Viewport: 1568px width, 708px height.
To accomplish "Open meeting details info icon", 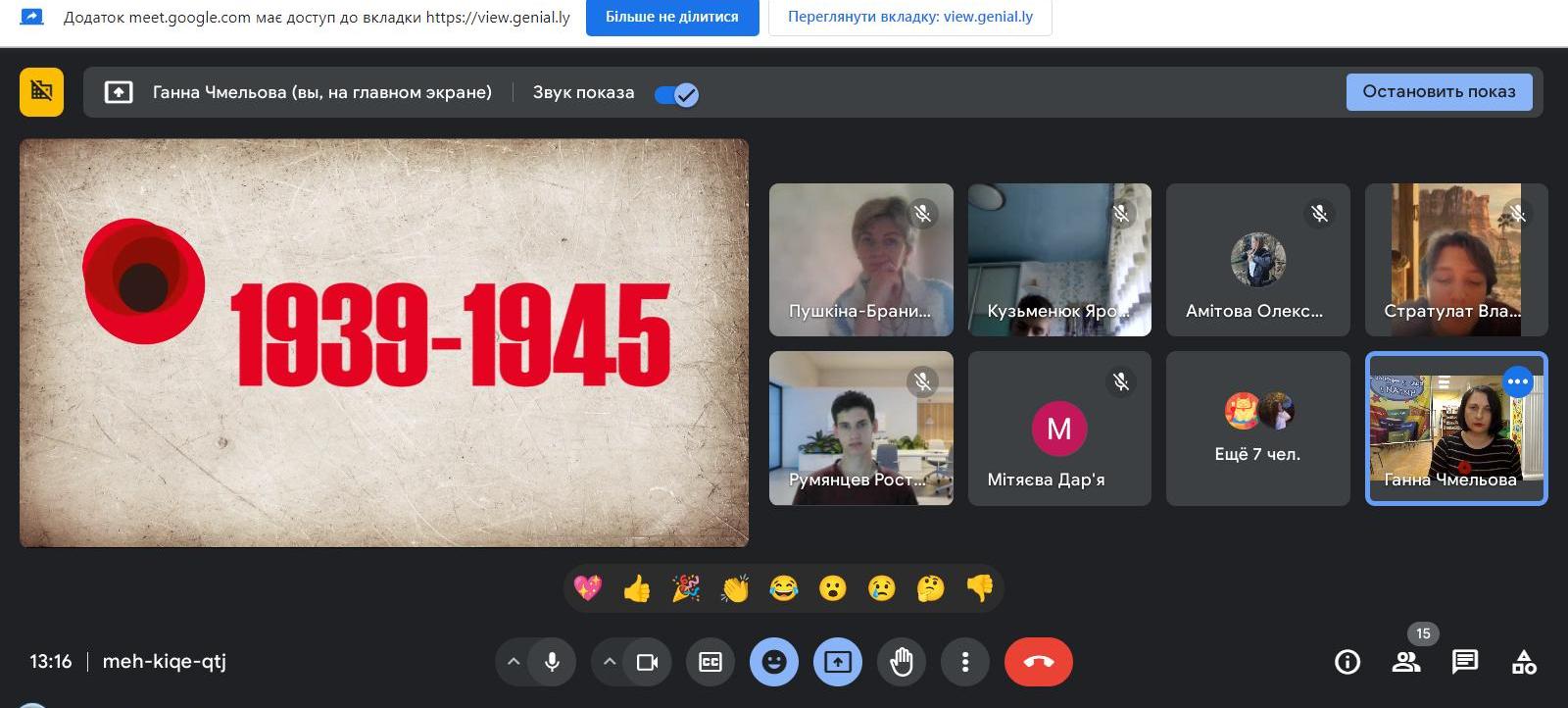I will (x=1347, y=662).
